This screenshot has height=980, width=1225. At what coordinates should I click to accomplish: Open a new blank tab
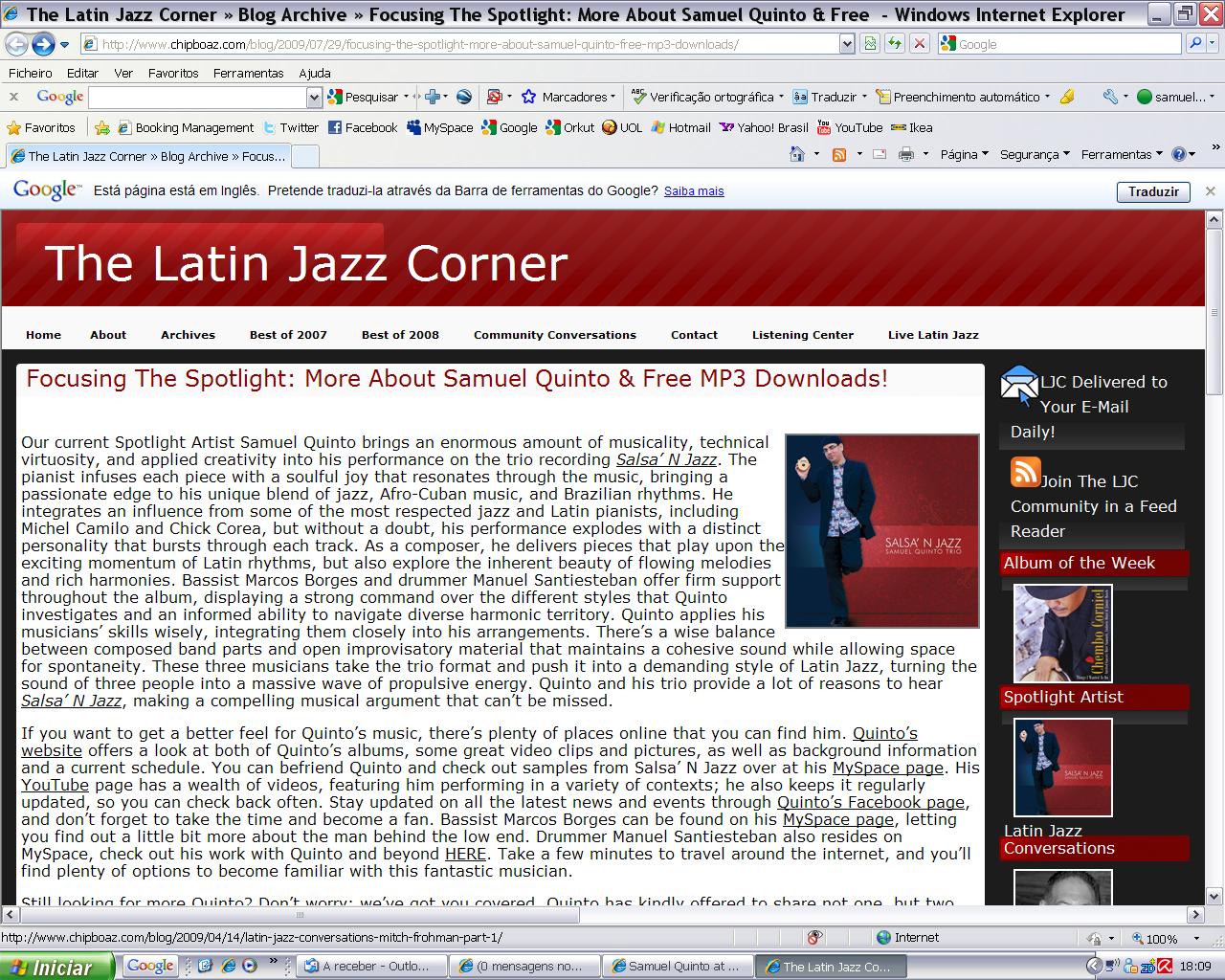[304, 156]
